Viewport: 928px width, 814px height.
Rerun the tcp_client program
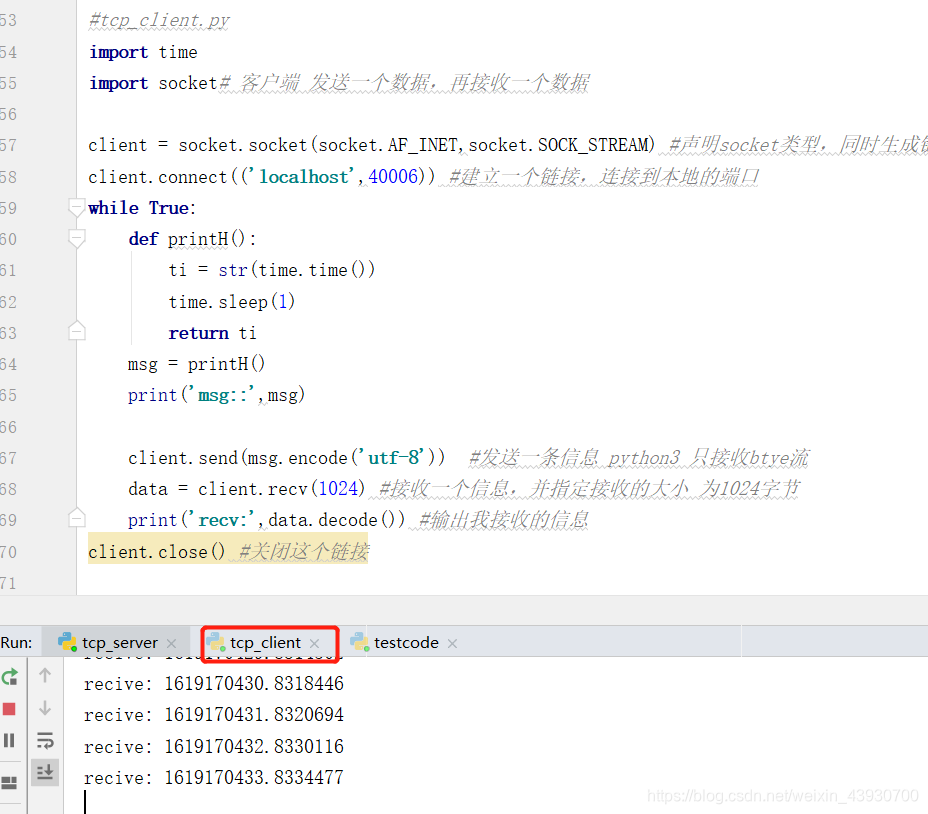click(10, 677)
